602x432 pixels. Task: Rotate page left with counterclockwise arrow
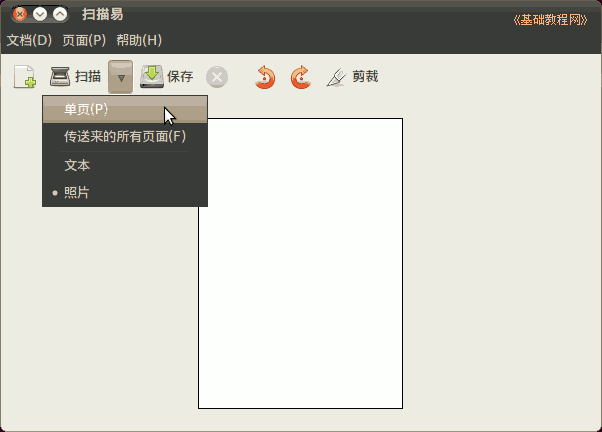pyautogui.click(x=265, y=77)
